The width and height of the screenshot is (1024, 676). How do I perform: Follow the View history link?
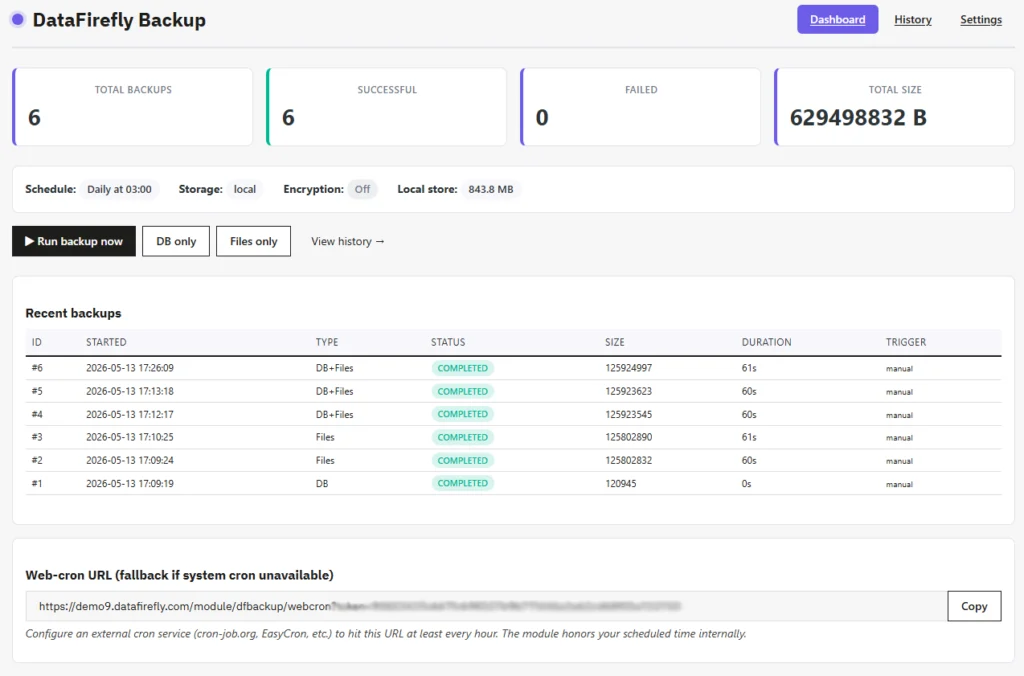347,241
